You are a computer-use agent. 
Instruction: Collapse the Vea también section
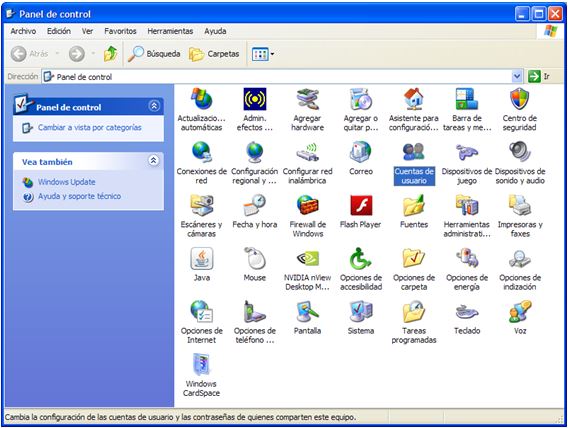coord(154,160)
